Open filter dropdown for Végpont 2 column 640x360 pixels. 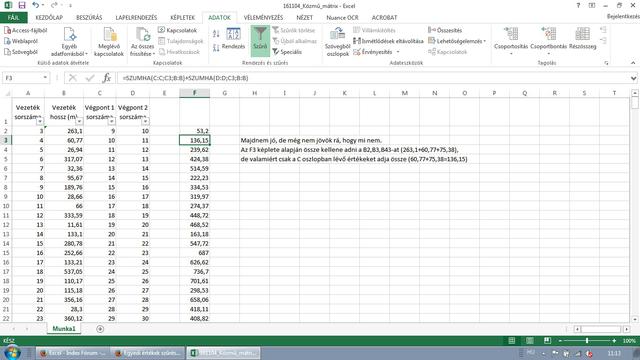(x=145, y=121)
